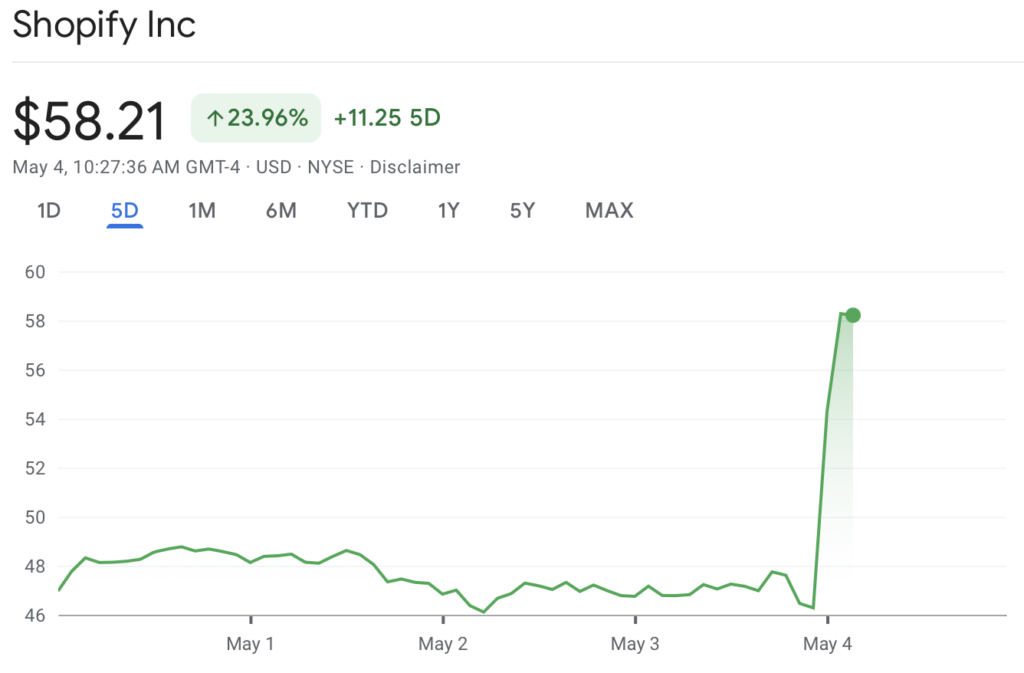The width and height of the screenshot is (1024, 673).
Task: Select the MAX range tab
Action: 609,210
